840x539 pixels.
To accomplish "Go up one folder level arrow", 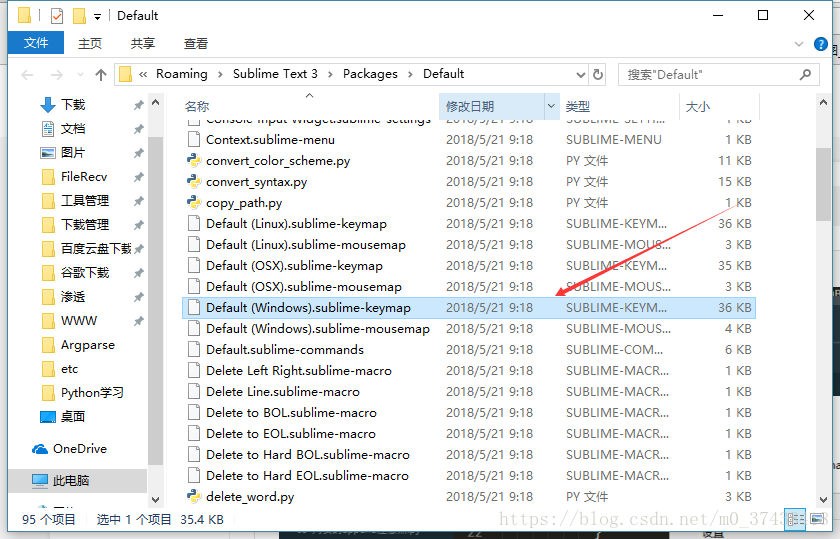I will pos(101,75).
